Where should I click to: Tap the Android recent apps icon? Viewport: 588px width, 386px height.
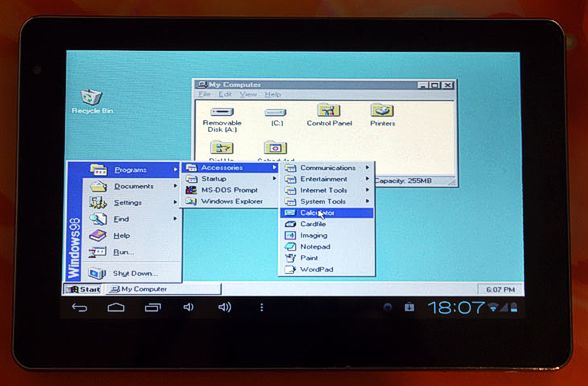[x=153, y=308]
